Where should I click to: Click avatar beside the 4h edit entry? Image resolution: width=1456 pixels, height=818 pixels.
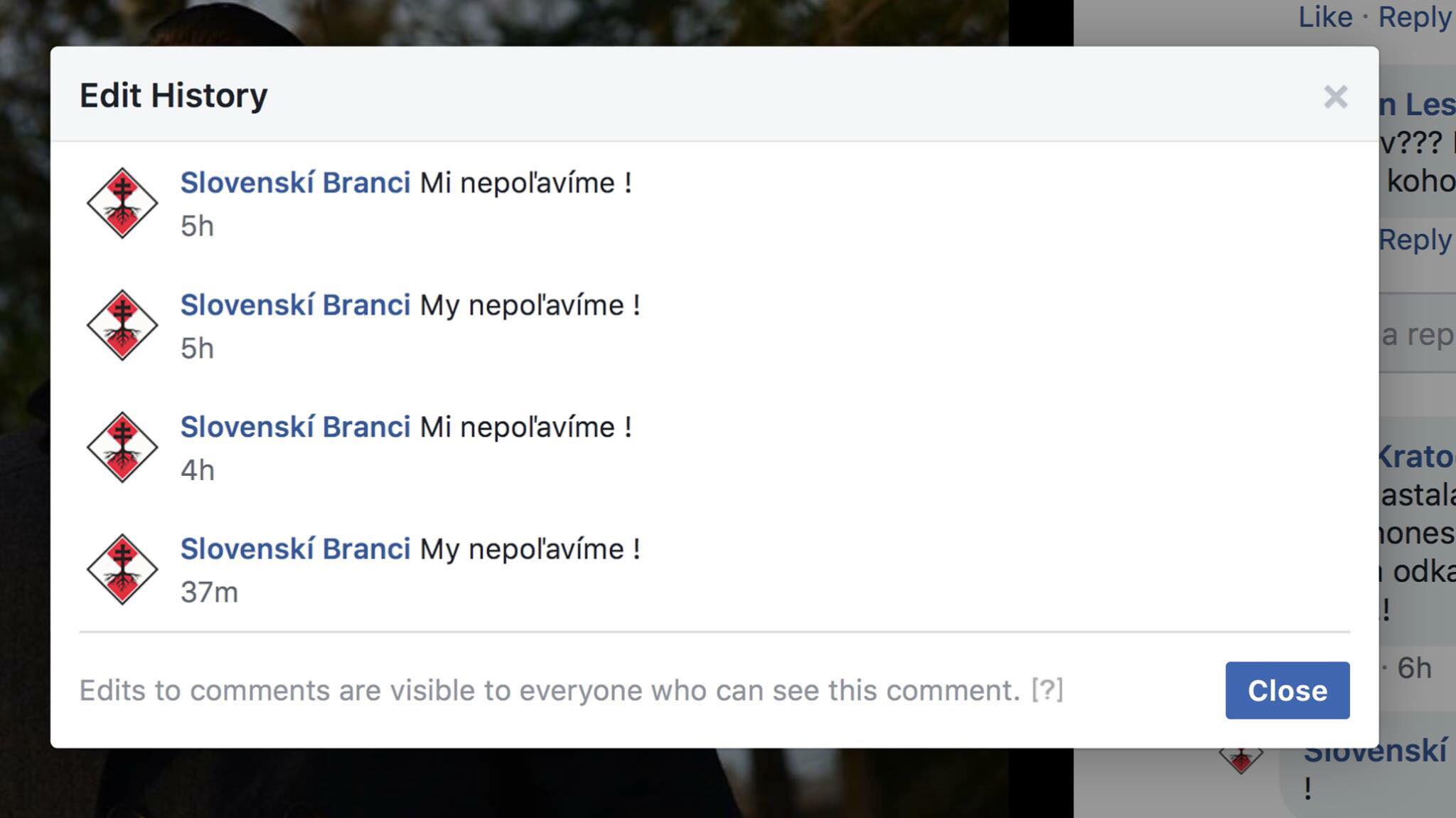coord(122,447)
